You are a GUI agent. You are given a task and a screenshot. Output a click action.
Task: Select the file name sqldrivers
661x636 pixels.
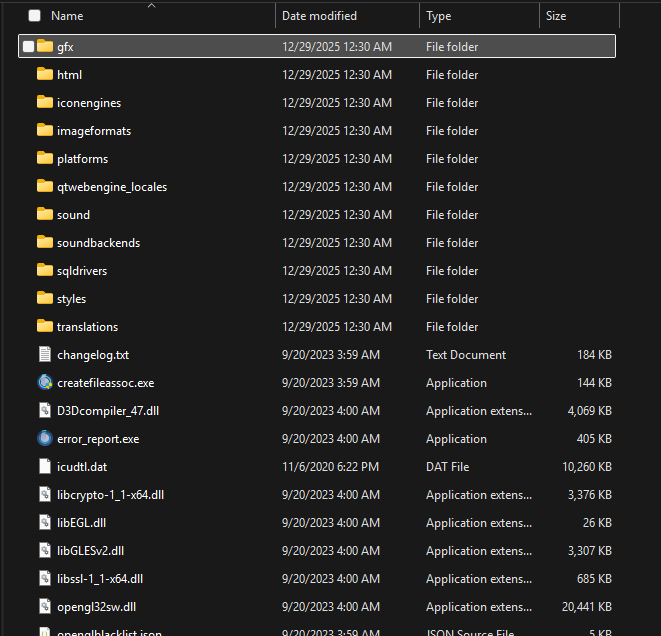82,271
